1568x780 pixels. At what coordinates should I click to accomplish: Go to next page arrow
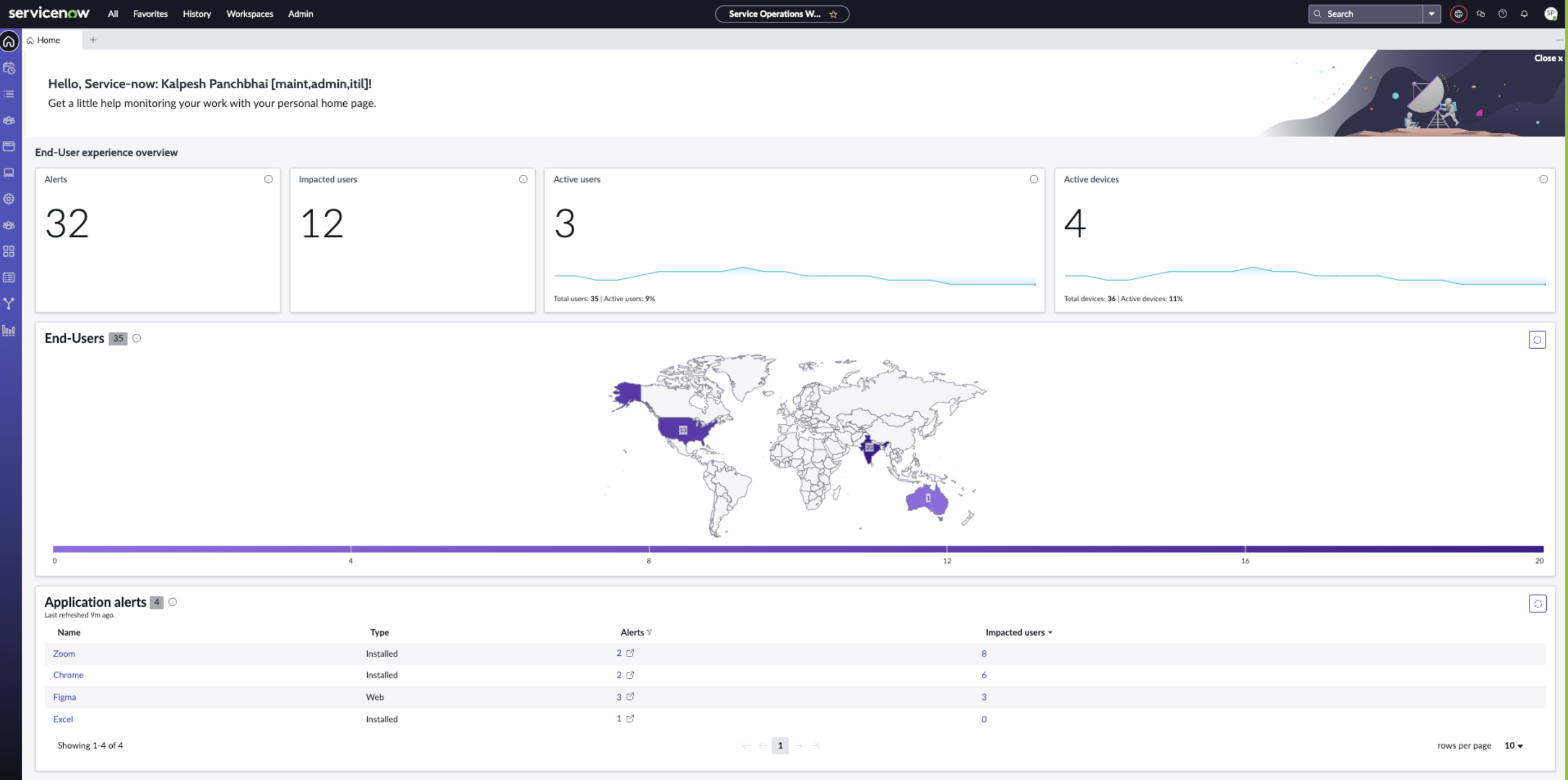click(x=798, y=745)
